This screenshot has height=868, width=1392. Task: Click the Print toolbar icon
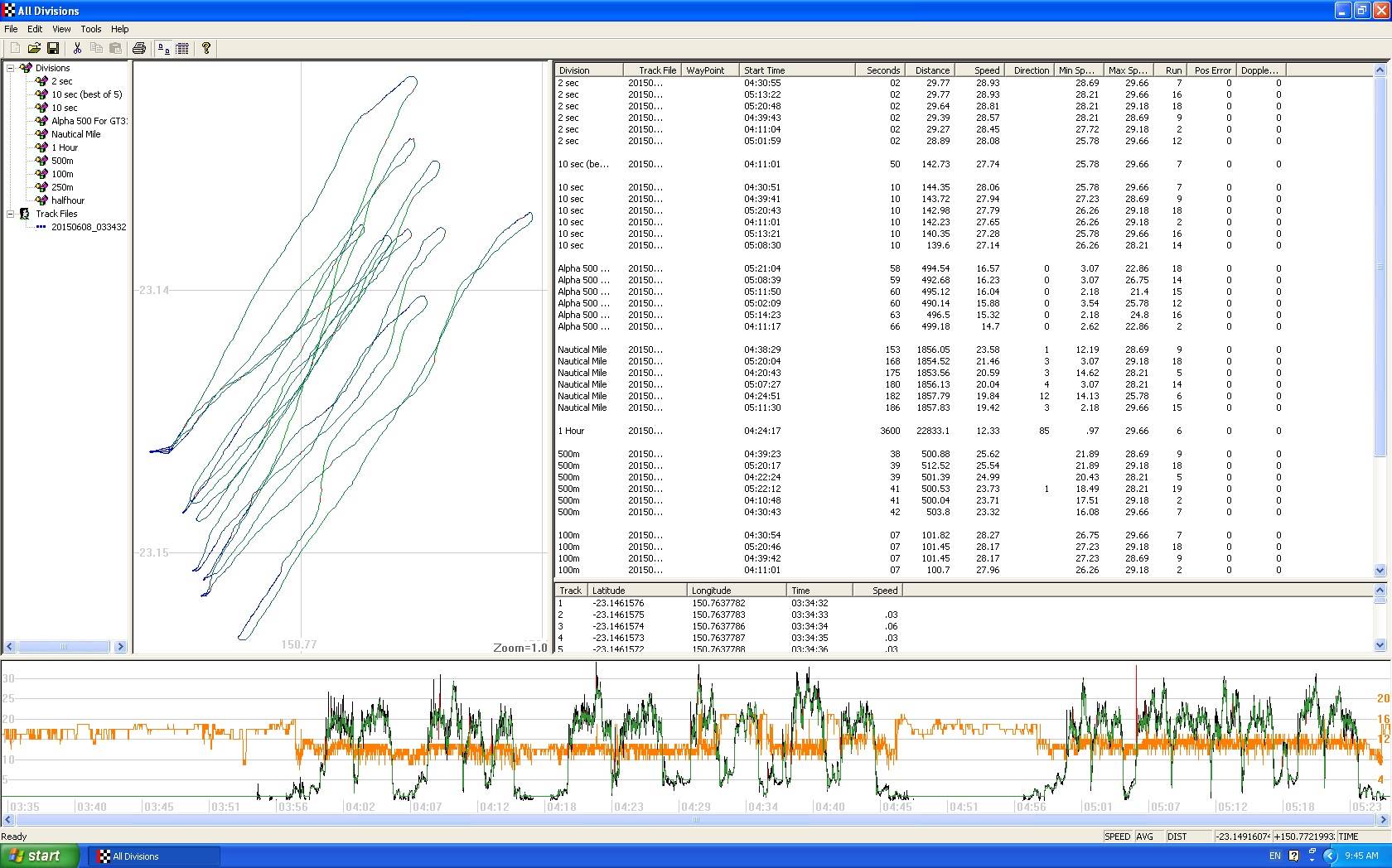[139, 49]
